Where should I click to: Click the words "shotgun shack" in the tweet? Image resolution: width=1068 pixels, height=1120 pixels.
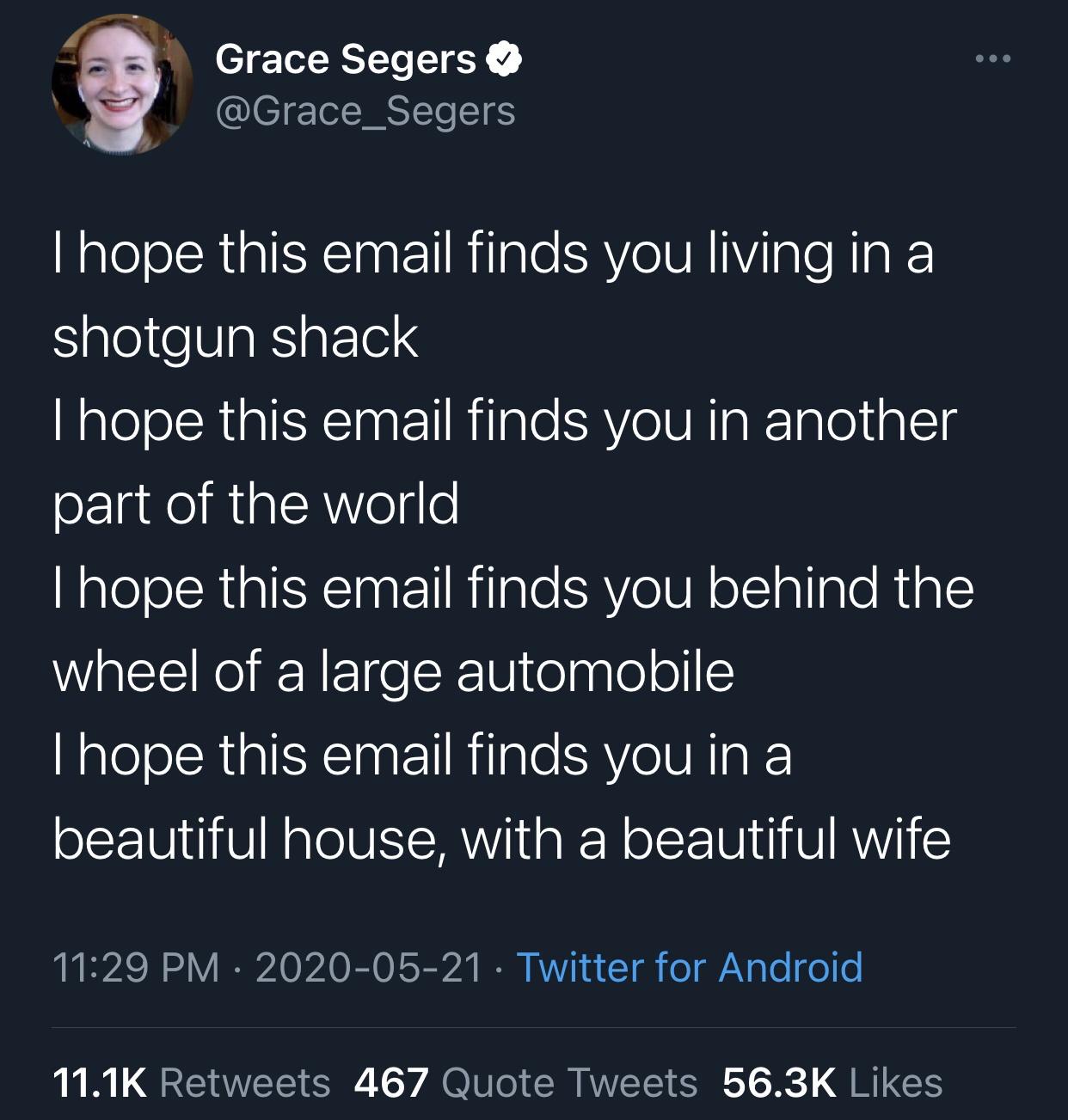[x=236, y=337]
